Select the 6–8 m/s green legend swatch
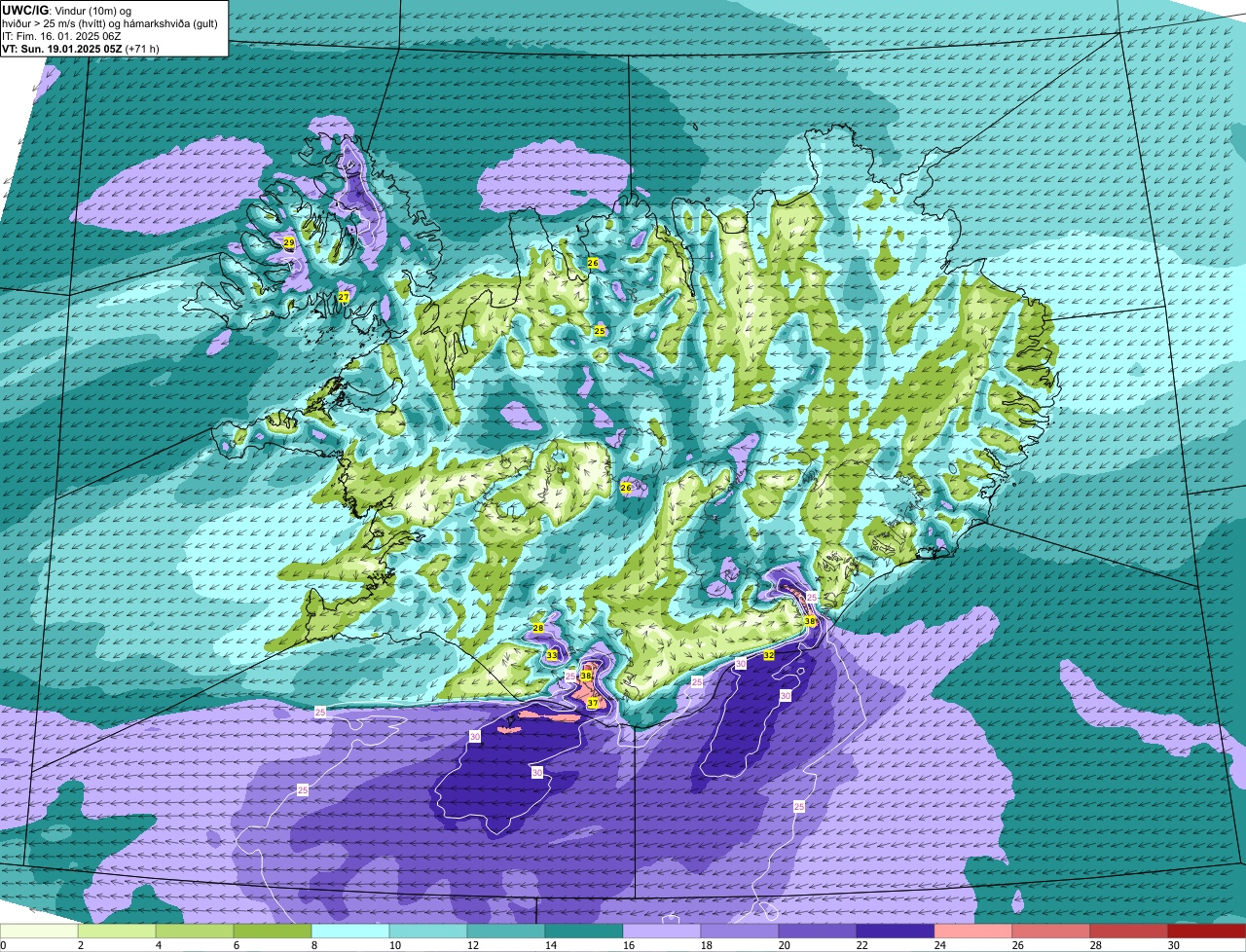Image resolution: width=1246 pixels, height=952 pixels. (273, 931)
